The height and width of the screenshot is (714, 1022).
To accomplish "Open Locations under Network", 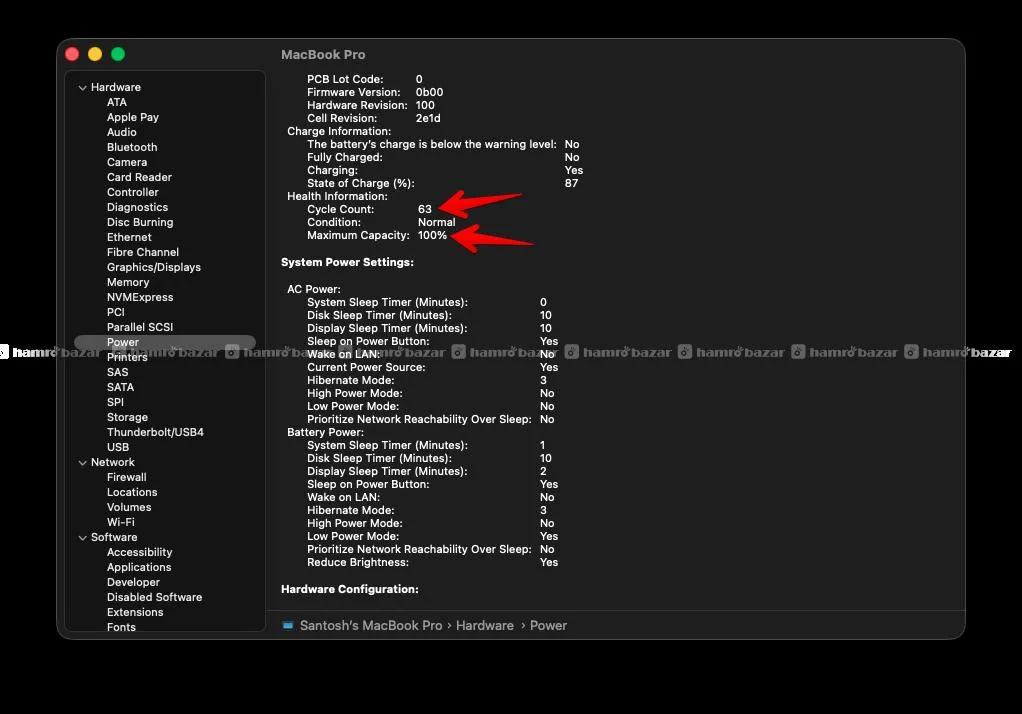I will (x=132, y=492).
